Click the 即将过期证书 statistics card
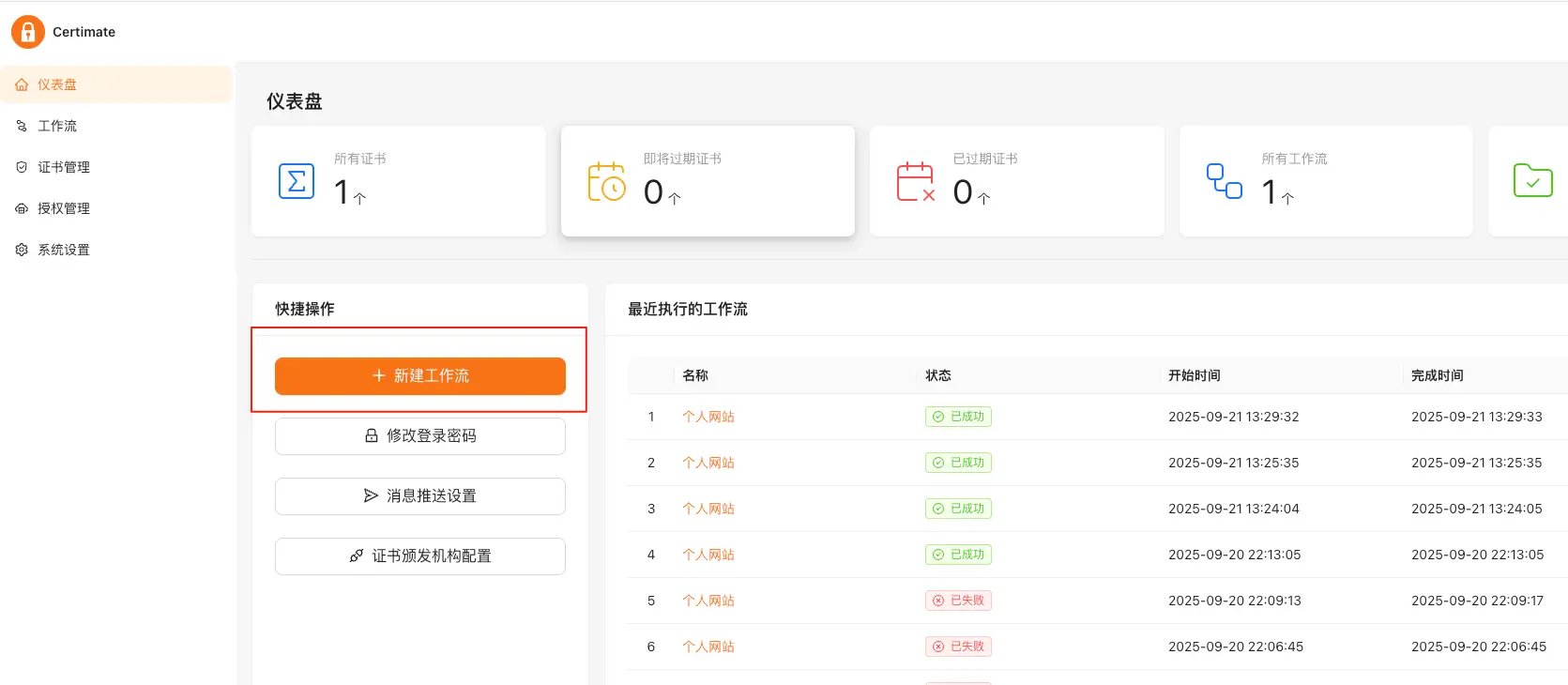Image resolution: width=1568 pixels, height=685 pixels. coord(708,181)
